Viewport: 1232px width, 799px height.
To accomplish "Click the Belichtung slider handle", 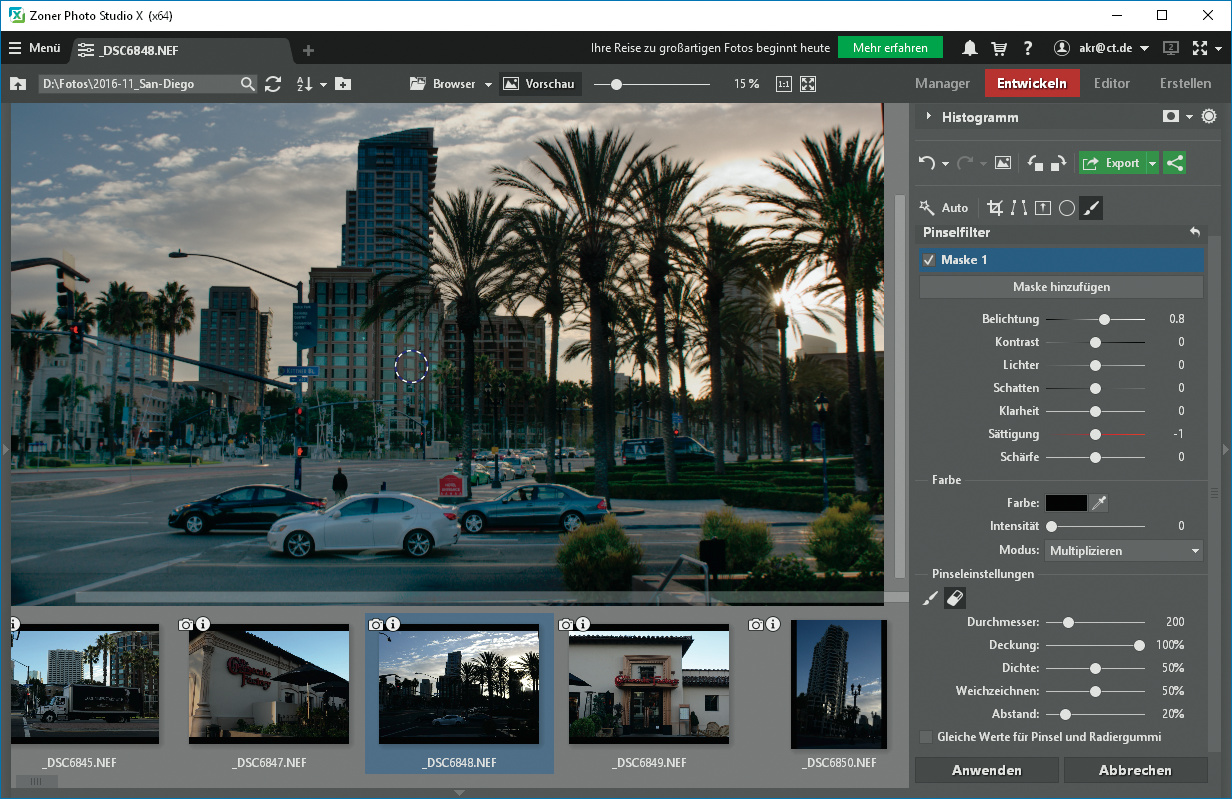I will point(1104,319).
